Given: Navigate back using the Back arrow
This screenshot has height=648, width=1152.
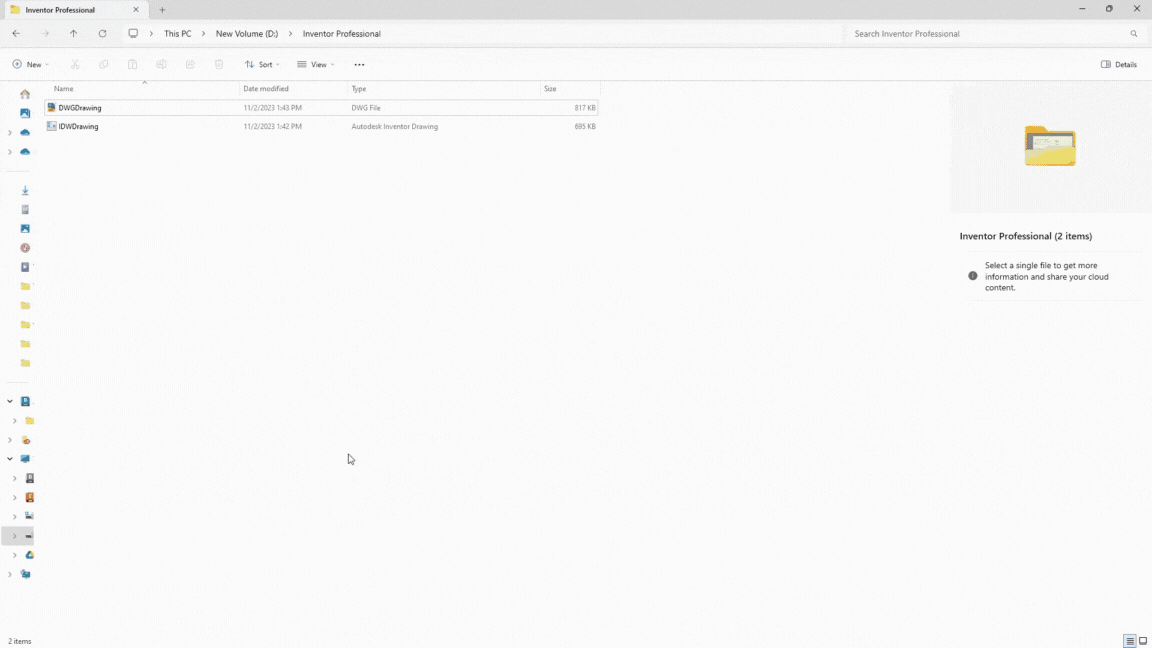Looking at the screenshot, I should (16, 34).
